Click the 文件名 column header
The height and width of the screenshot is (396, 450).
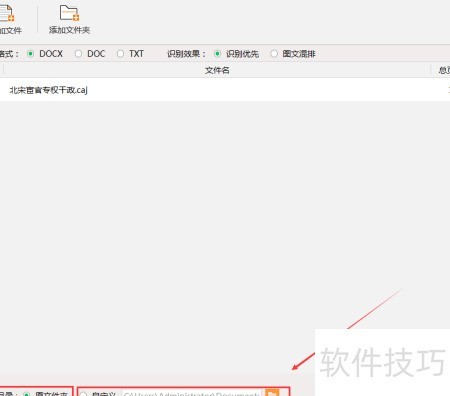pos(217,70)
